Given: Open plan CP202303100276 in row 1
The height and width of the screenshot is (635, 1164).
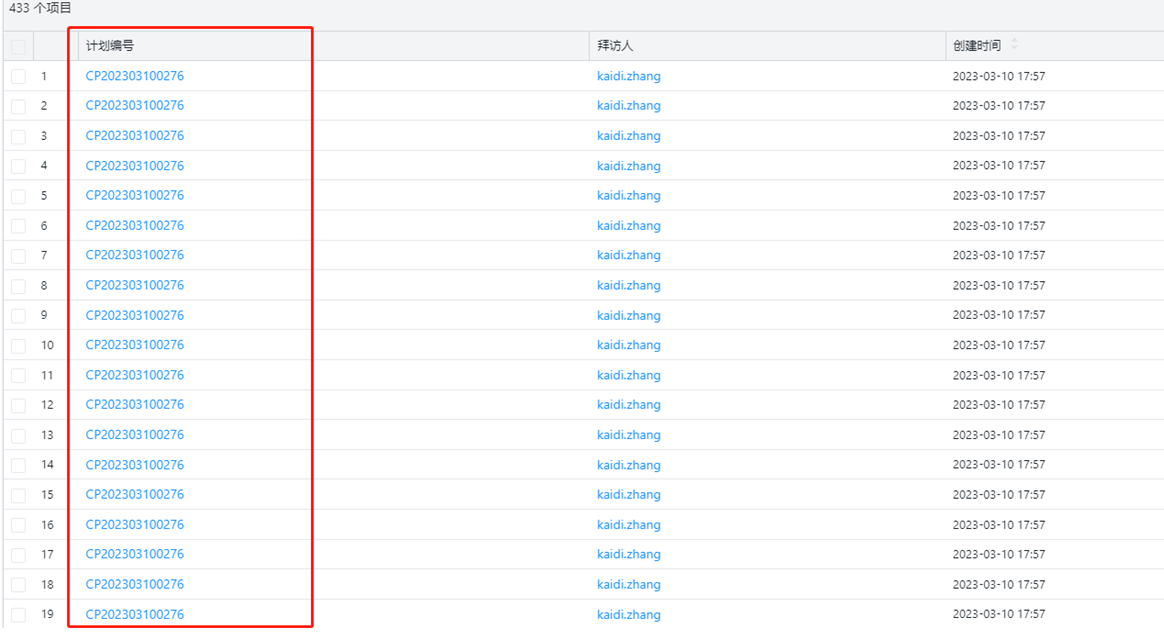Looking at the screenshot, I should pos(134,76).
